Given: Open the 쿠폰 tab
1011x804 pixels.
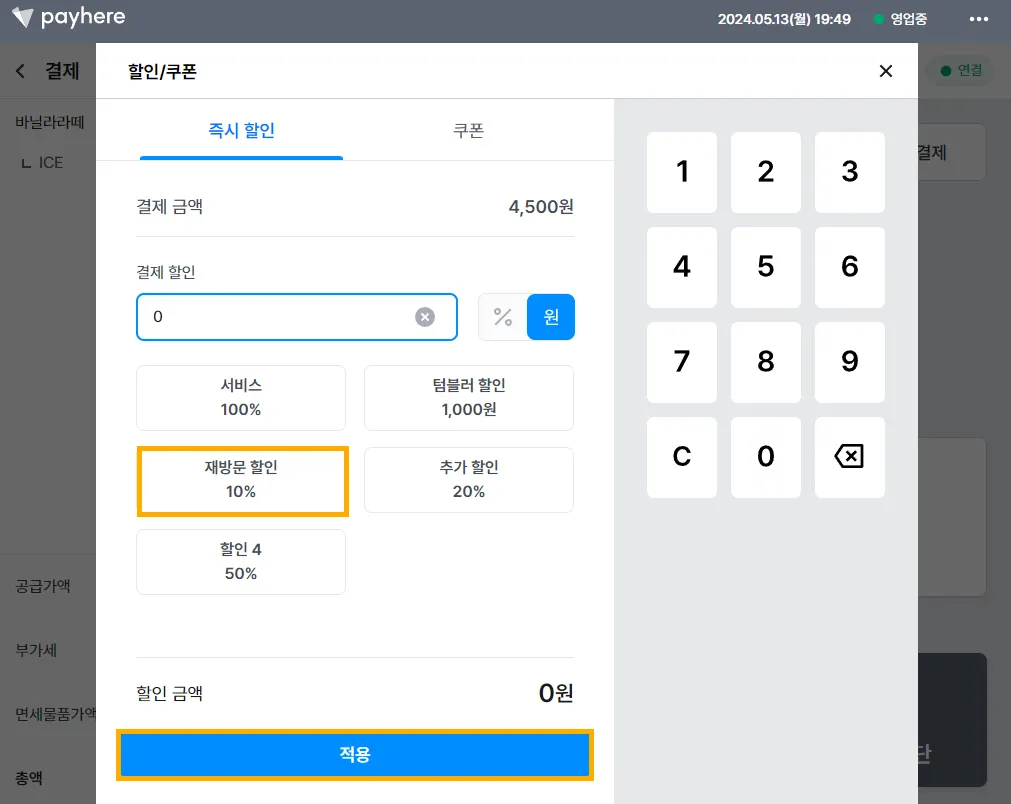Looking at the screenshot, I should 469,130.
